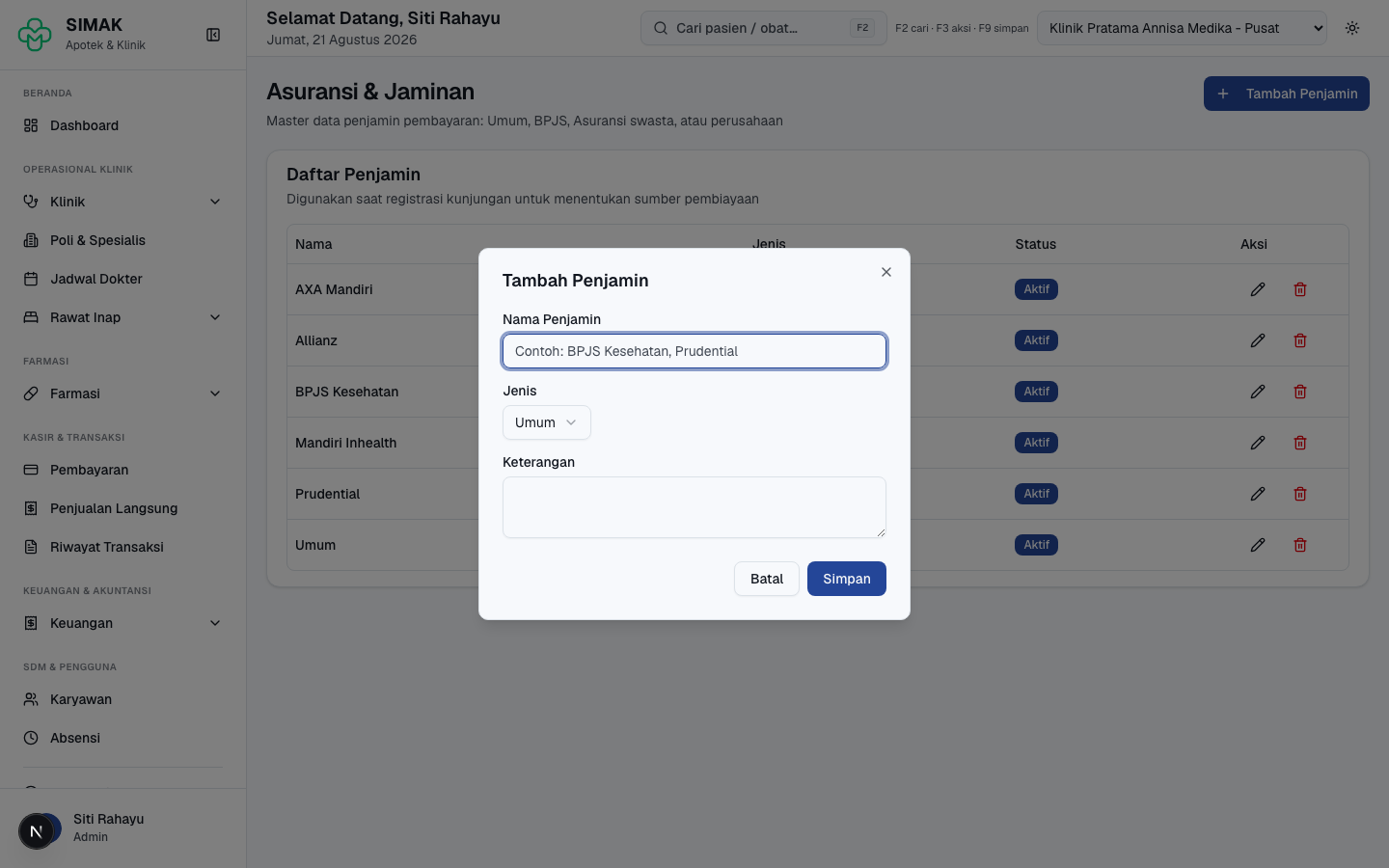Open the Jenis dropdown showing Umum
The height and width of the screenshot is (868, 1389).
546,422
